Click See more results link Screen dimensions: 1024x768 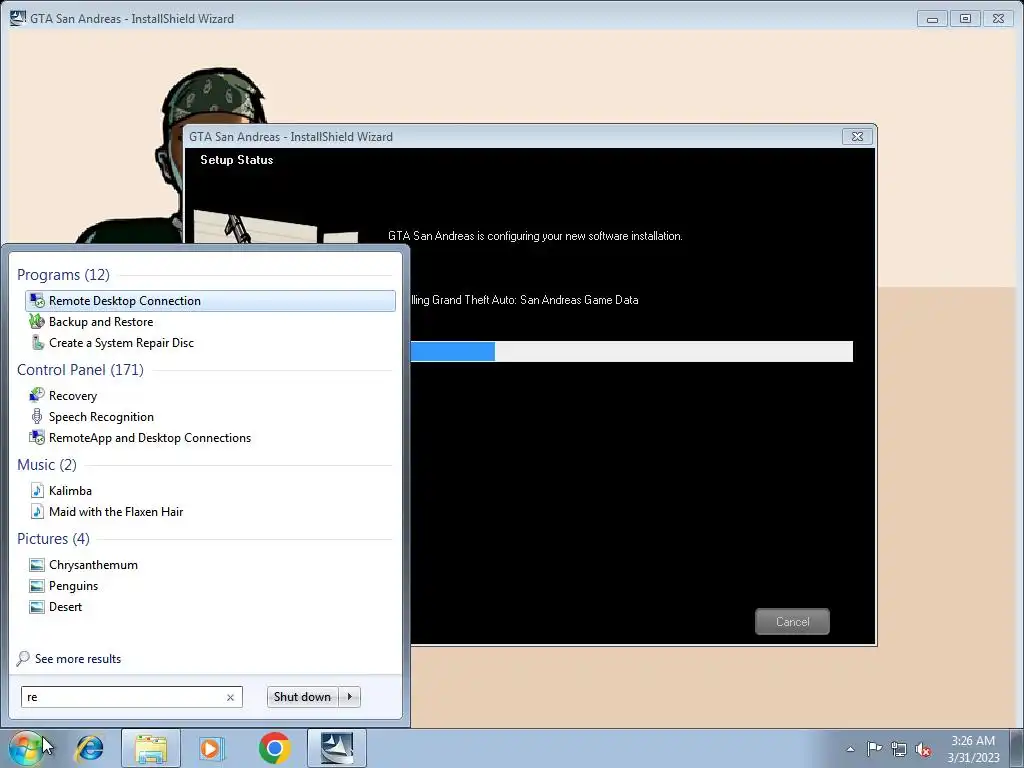78,659
